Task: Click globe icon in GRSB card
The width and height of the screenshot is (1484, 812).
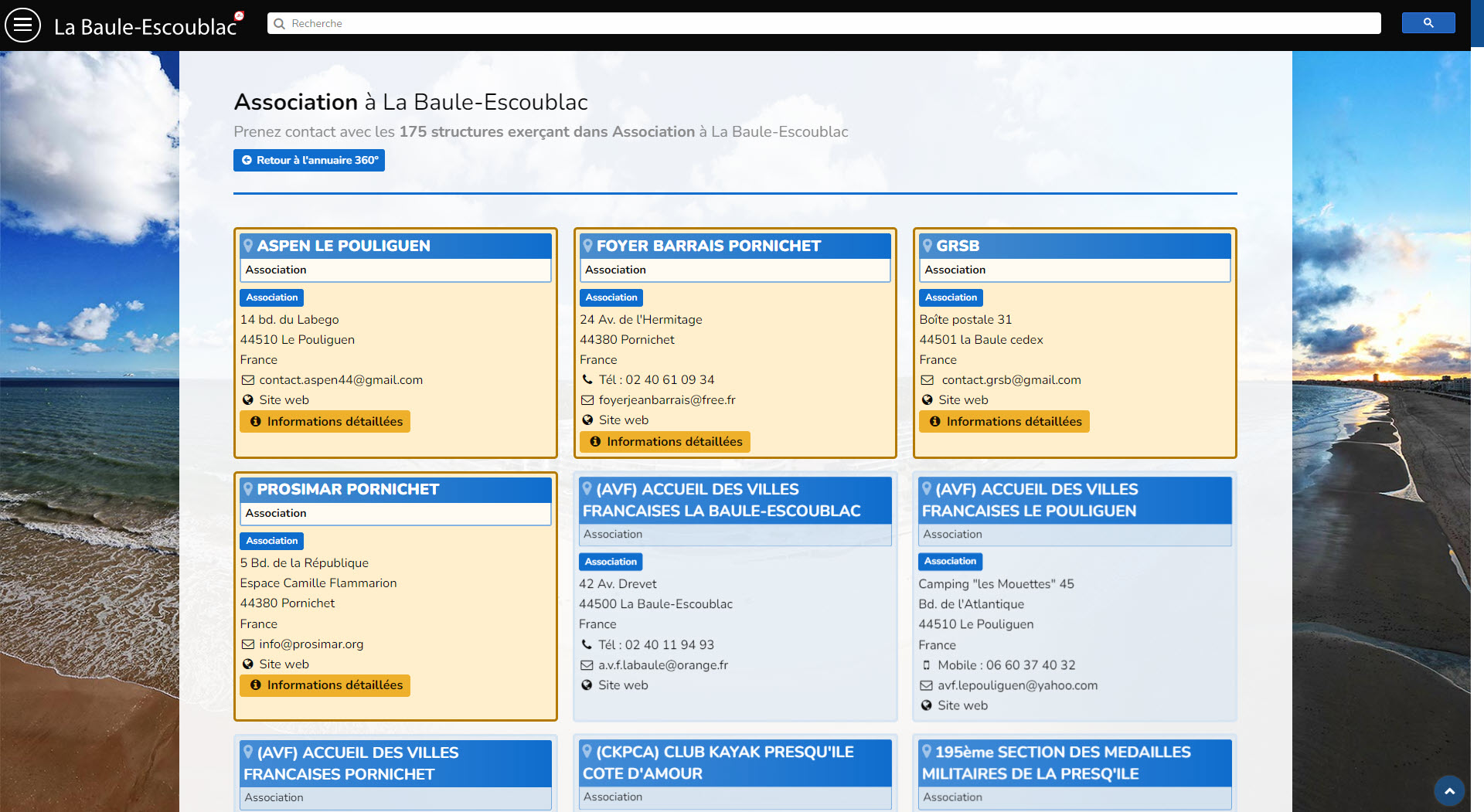Action: pos(927,400)
